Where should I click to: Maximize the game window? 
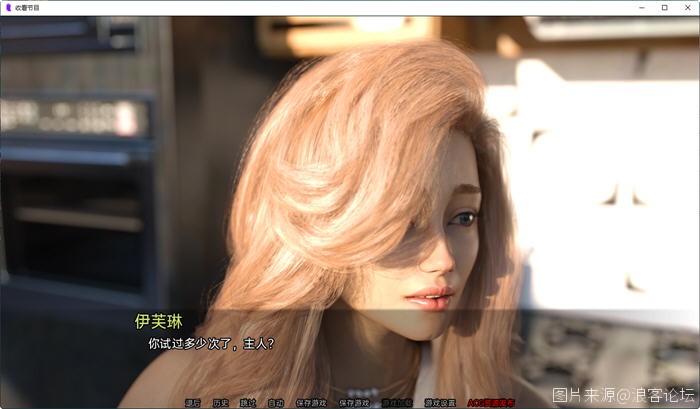pyautogui.click(x=664, y=7)
